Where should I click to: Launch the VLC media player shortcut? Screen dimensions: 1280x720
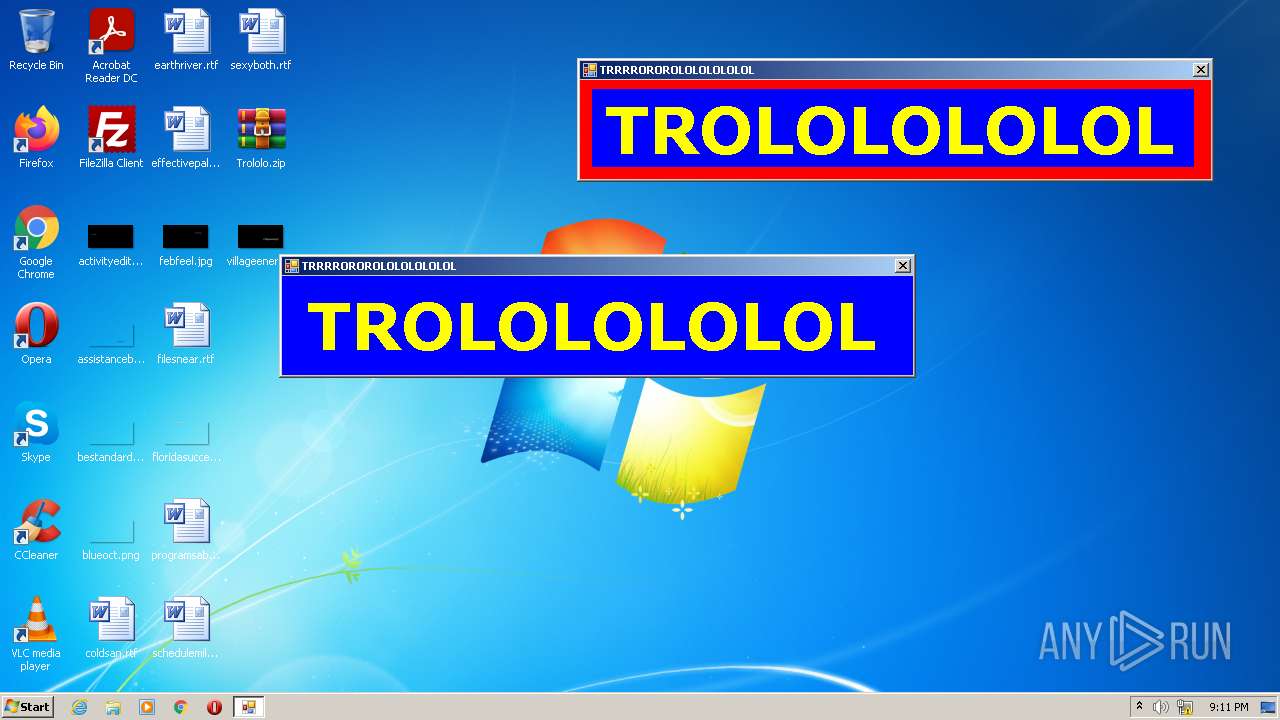pos(36,634)
